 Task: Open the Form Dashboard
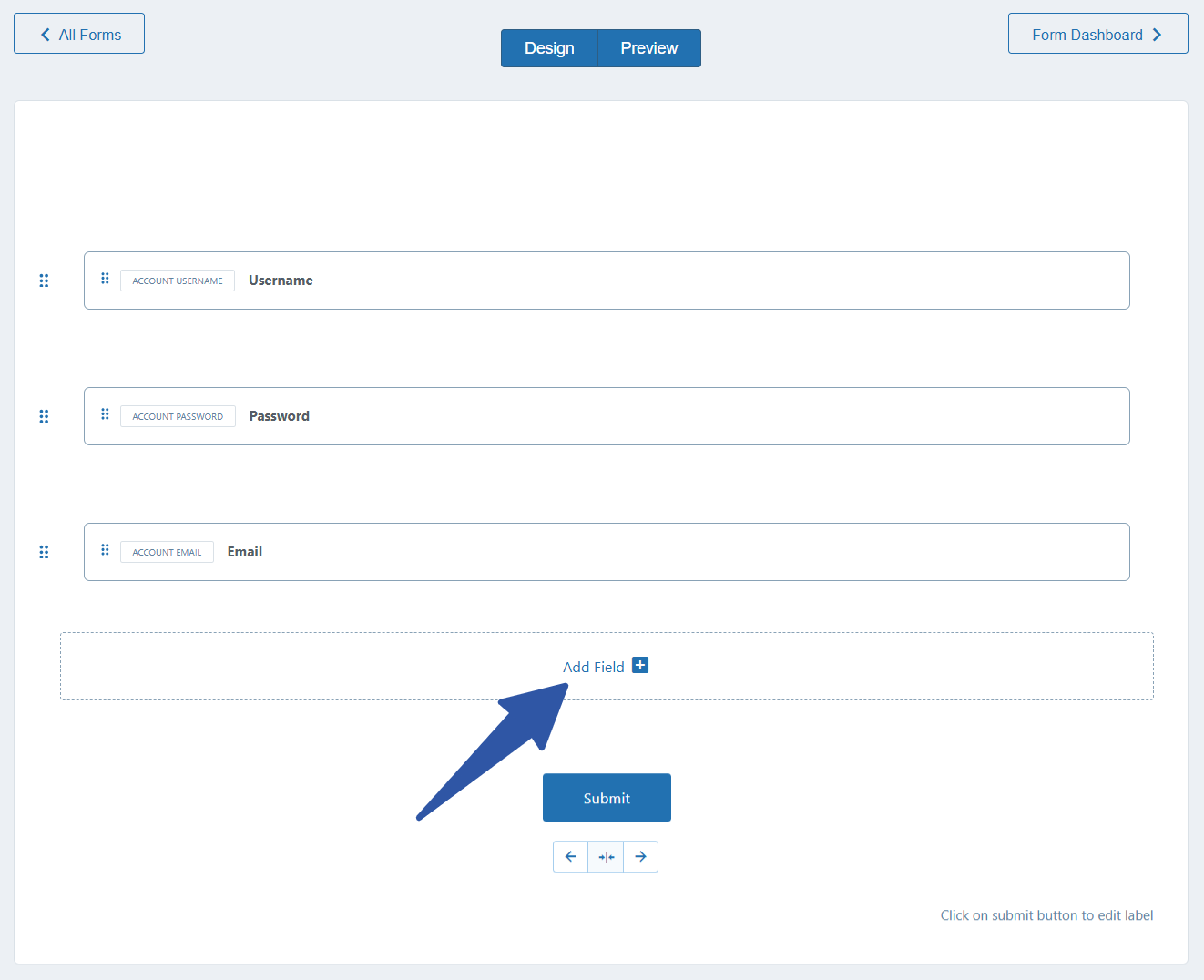tap(1097, 34)
